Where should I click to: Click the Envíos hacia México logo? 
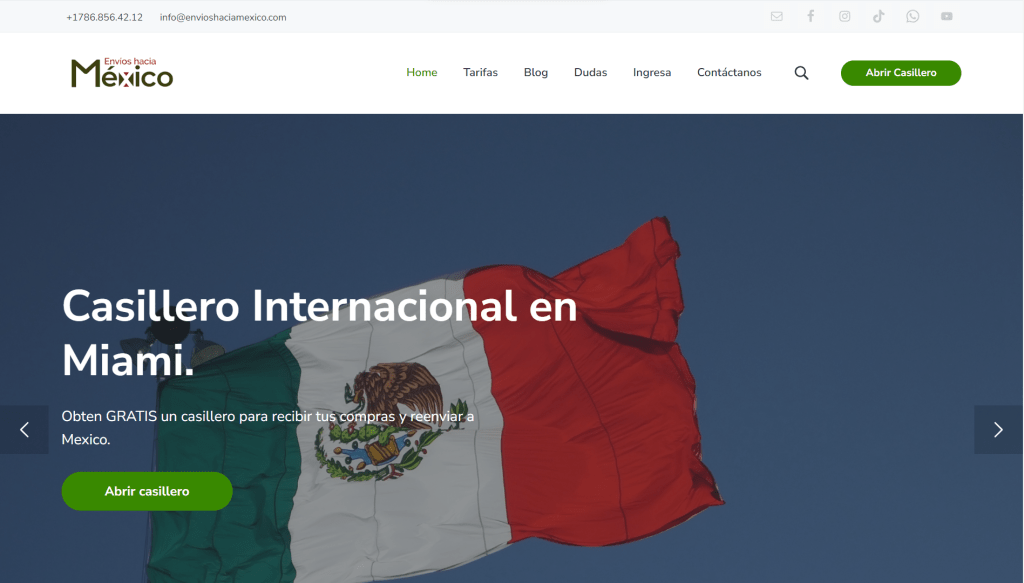[x=122, y=72]
